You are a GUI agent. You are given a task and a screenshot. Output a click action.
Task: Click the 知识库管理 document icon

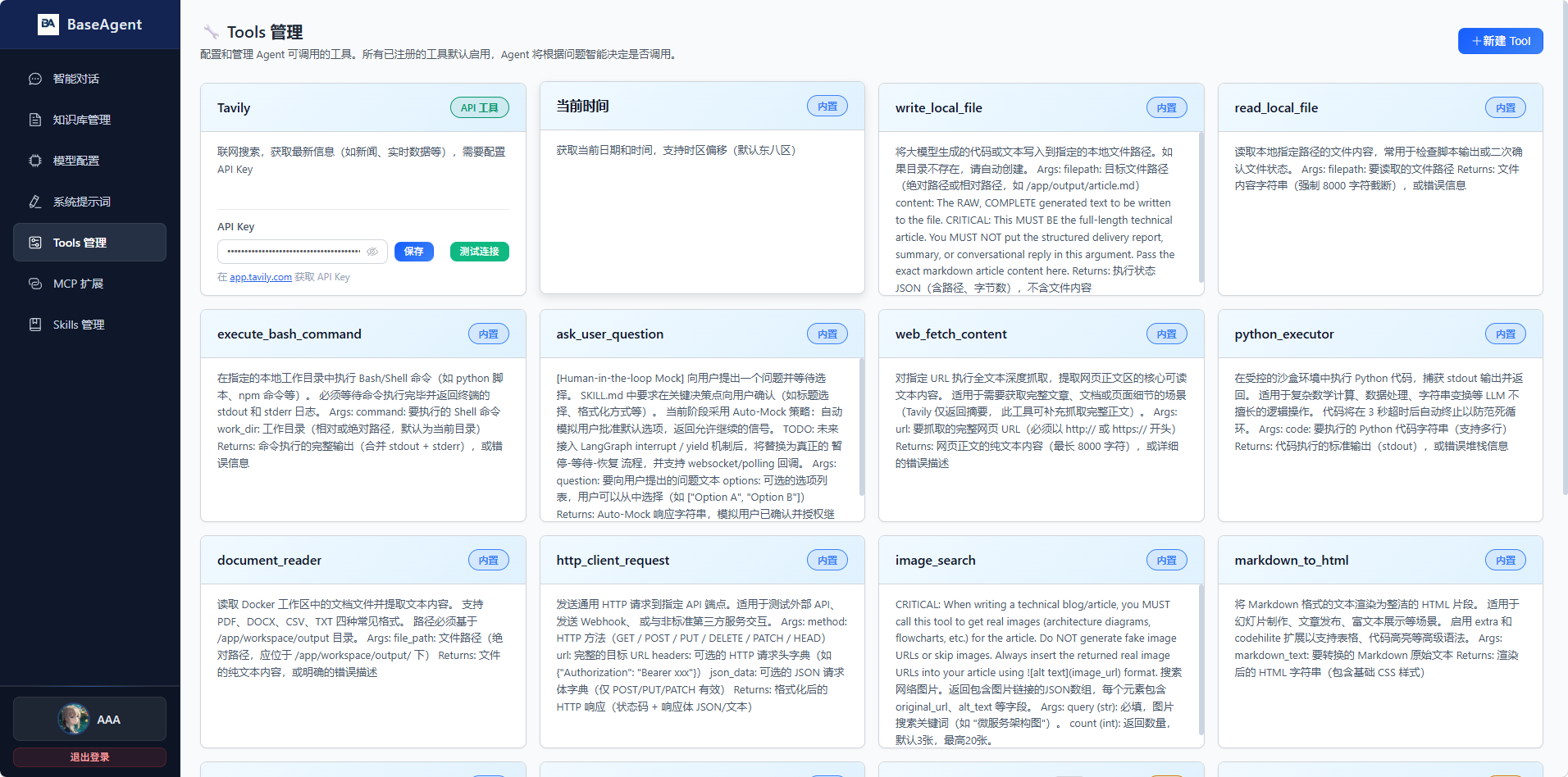(x=35, y=120)
